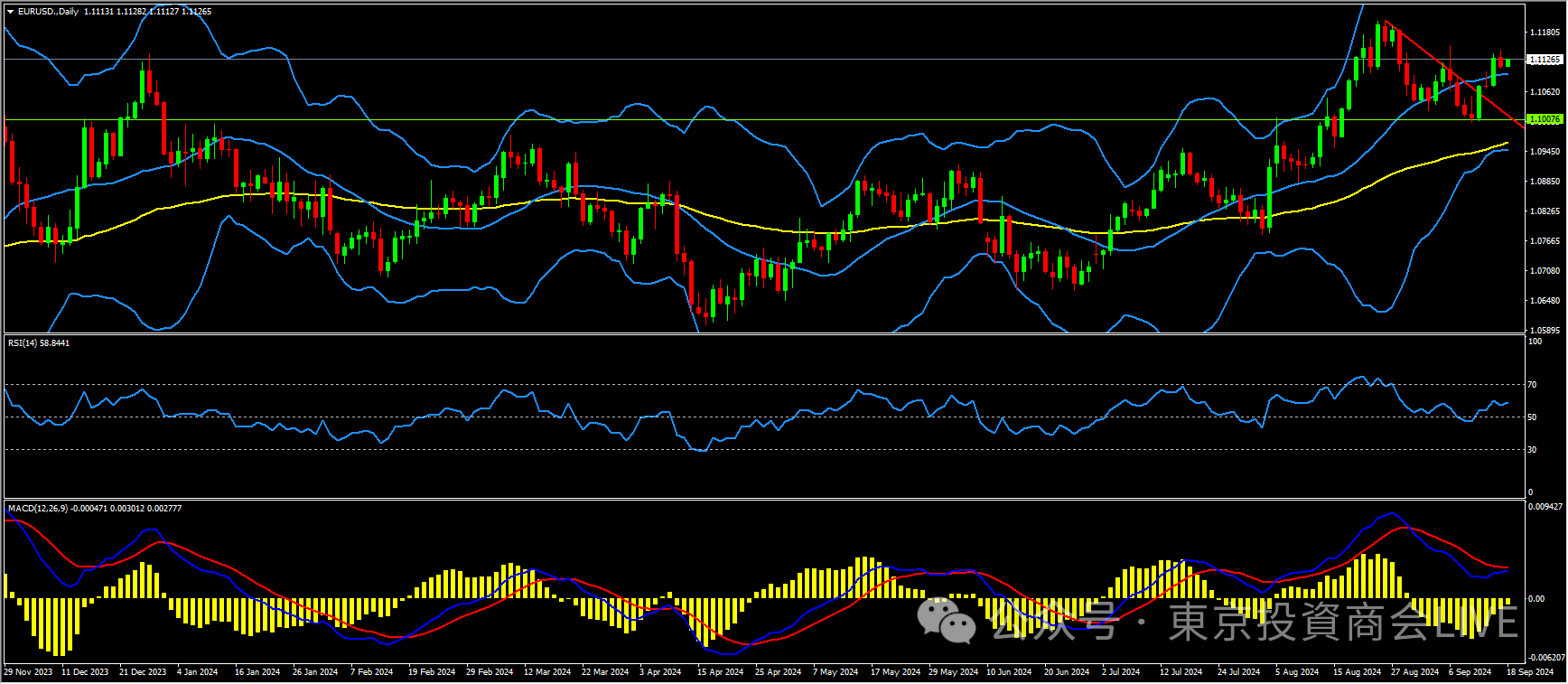
Task: Click the 1.11800 price axis label
Action: 1545,33
